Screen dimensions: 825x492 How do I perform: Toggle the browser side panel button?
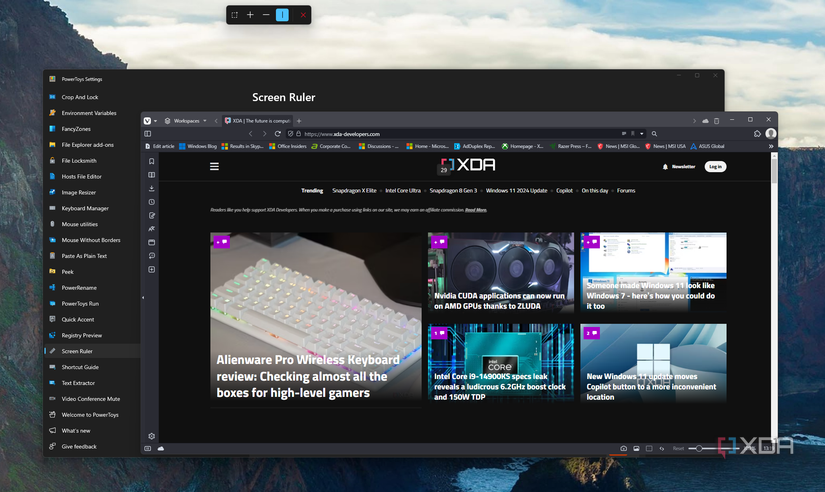click(x=148, y=134)
